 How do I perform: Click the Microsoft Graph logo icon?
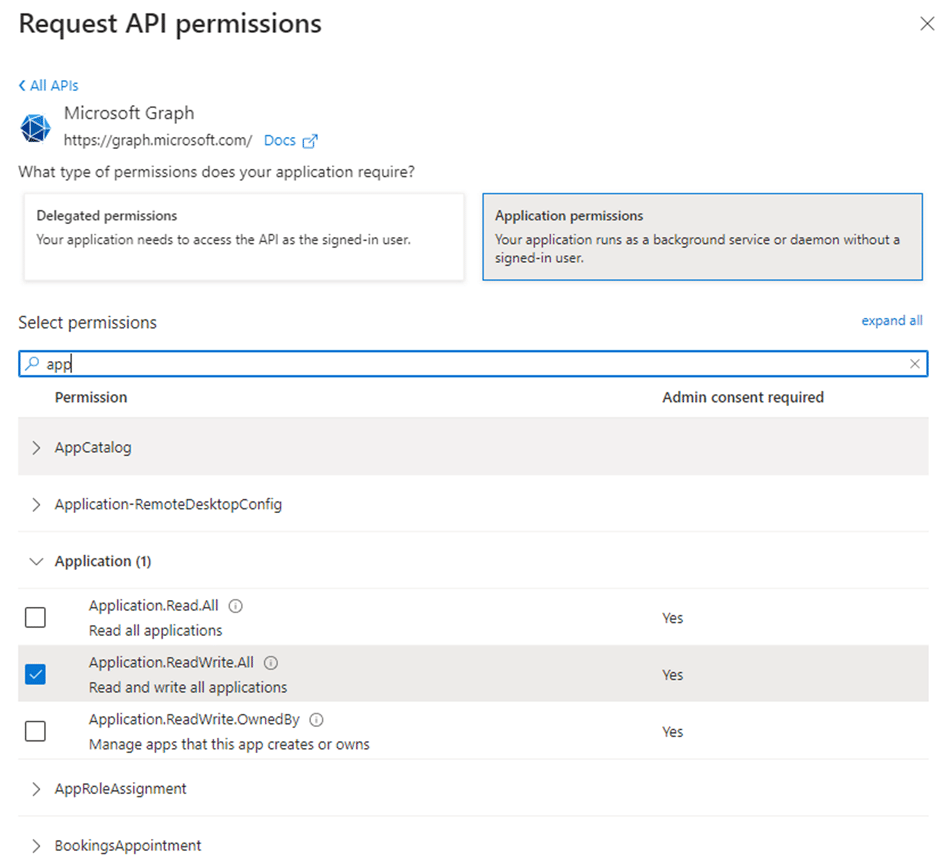pyautogui.click(x=35, y=128)
